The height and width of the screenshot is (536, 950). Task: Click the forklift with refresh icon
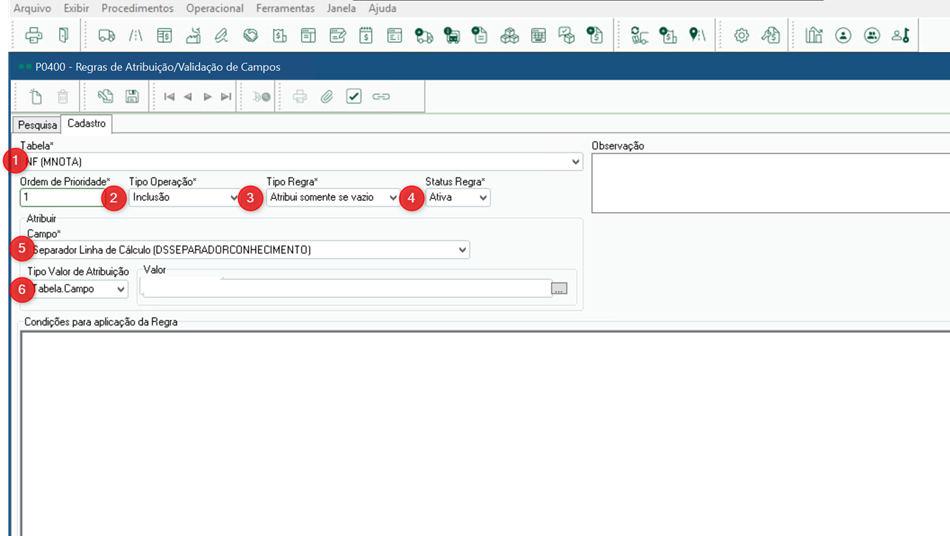pyautogui.click(x=639, y=36)
